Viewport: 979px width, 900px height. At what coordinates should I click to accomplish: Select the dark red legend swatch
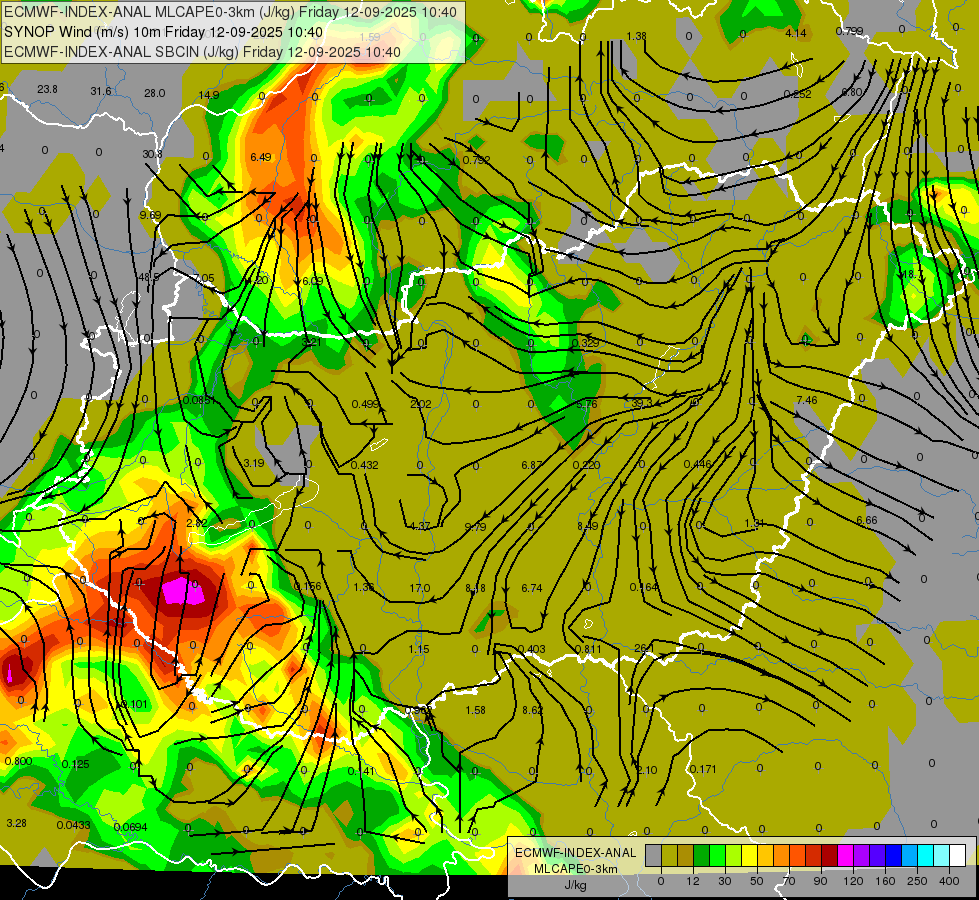(829, 856)
